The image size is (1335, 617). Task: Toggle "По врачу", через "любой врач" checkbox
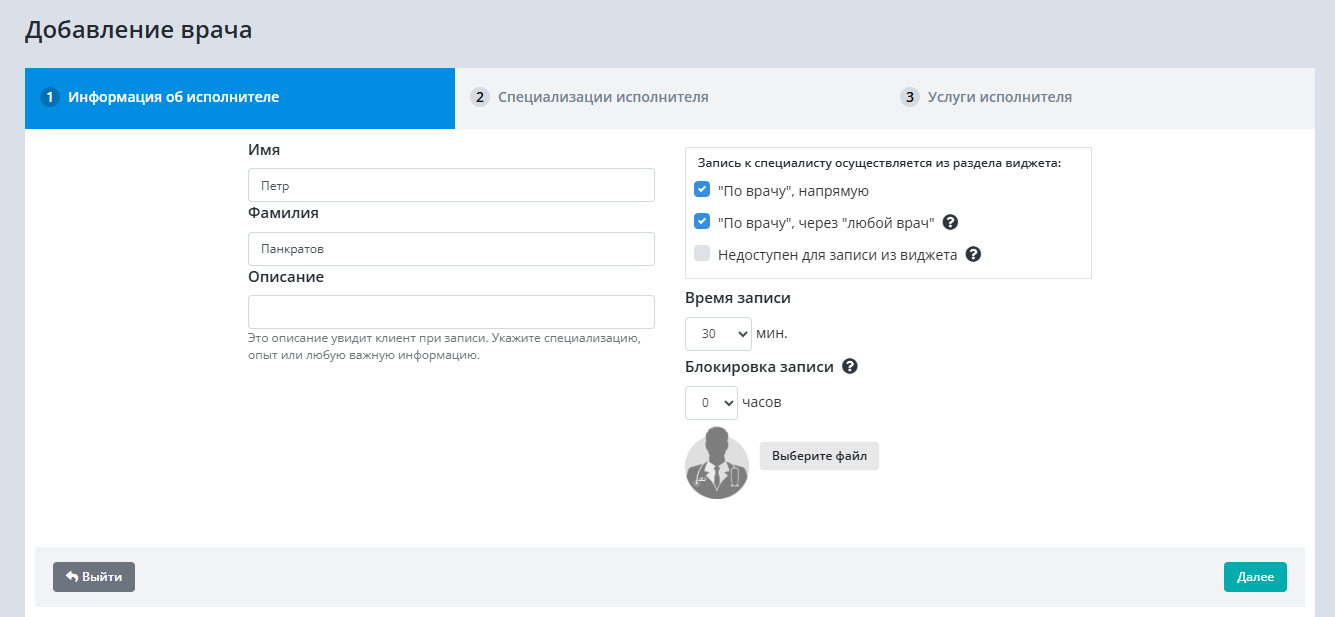click(x=702, y=222)
